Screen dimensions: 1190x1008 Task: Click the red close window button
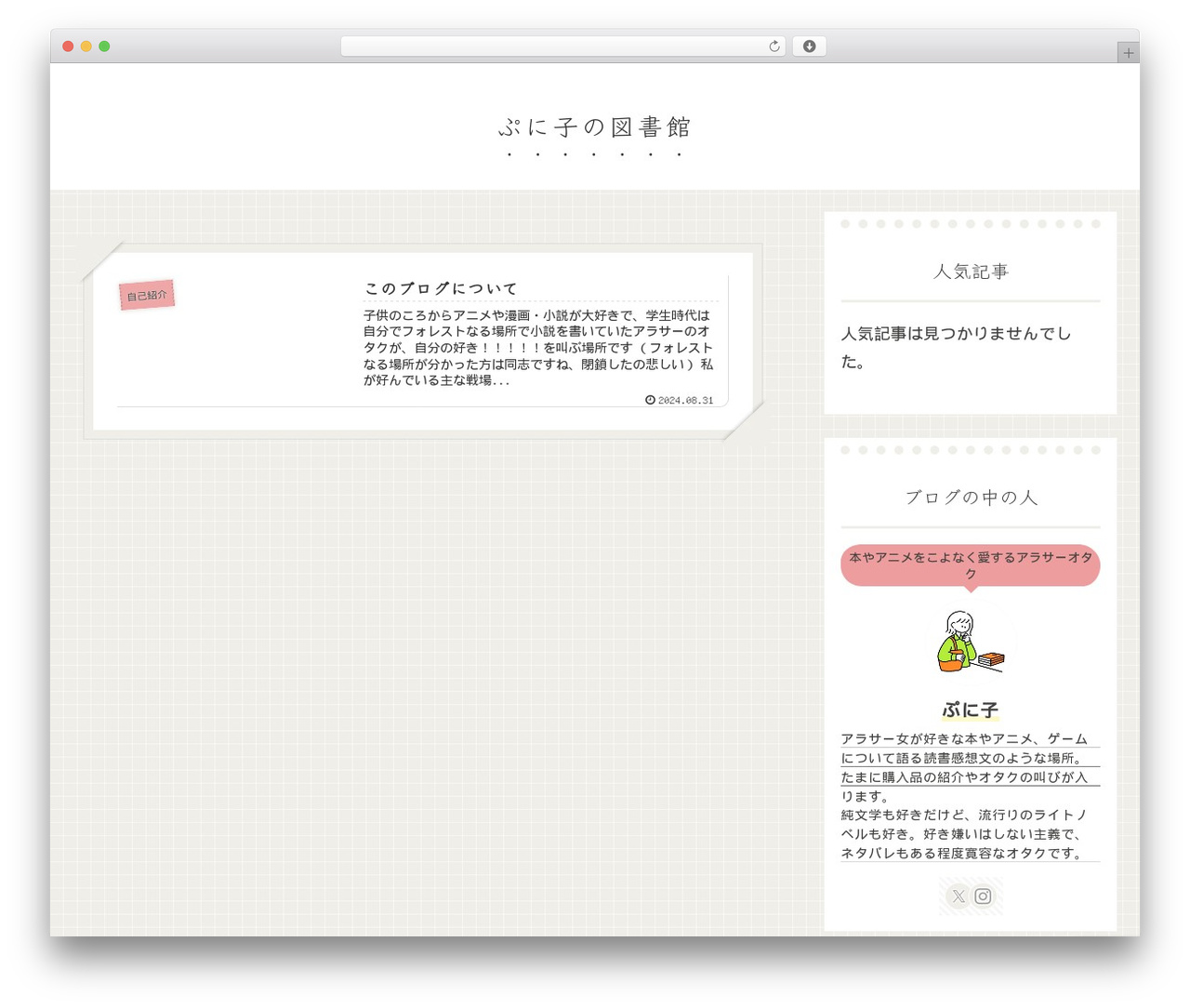pos(68,46)
